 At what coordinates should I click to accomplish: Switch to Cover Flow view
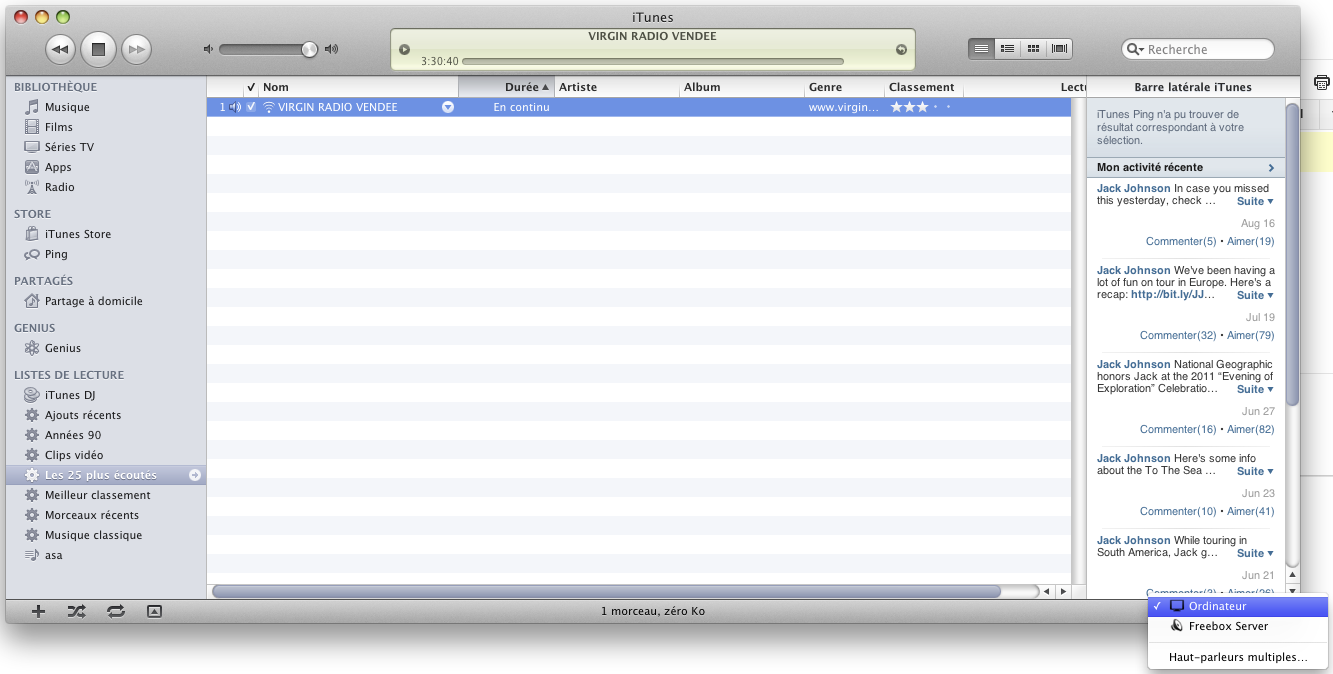1059,48
